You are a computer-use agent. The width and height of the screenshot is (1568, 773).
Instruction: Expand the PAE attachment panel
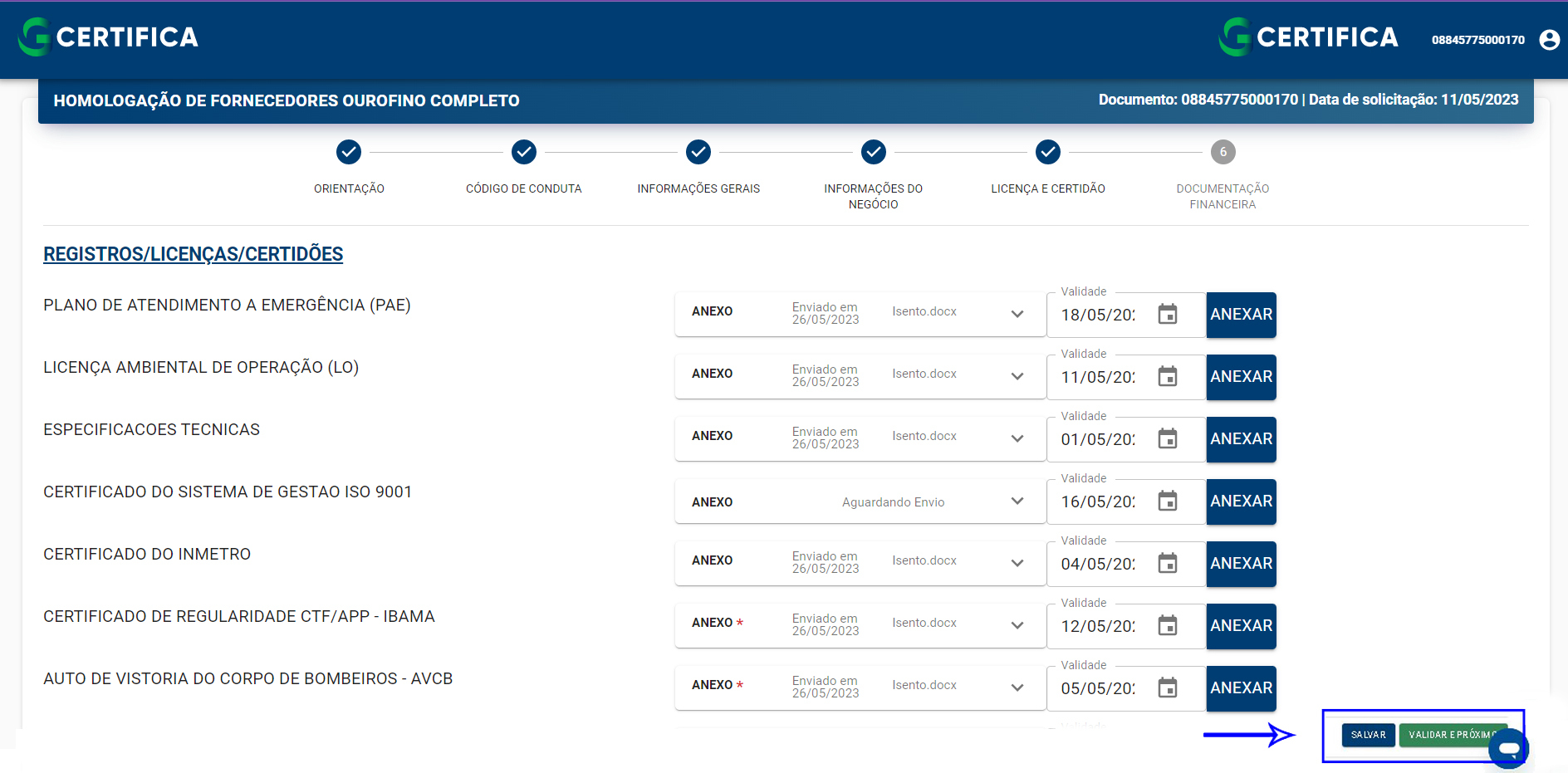click(x=1017, y=315)
